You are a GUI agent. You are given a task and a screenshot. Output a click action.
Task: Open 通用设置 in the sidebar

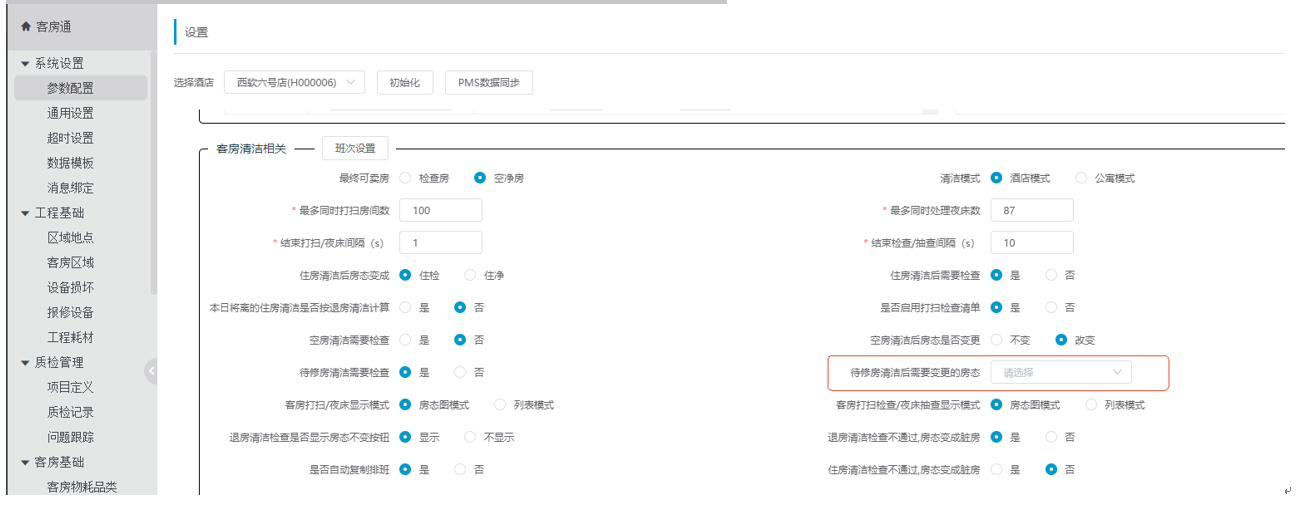tap(70, 113)
